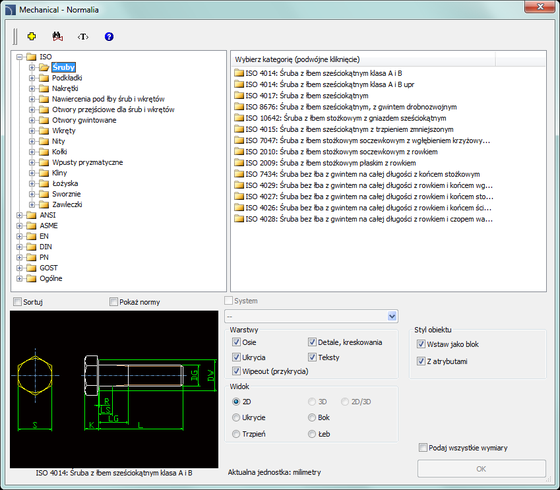Viewport: 560px width, 490px height.
Task: Click the Kołki folder icon
Action: (44, 152)
